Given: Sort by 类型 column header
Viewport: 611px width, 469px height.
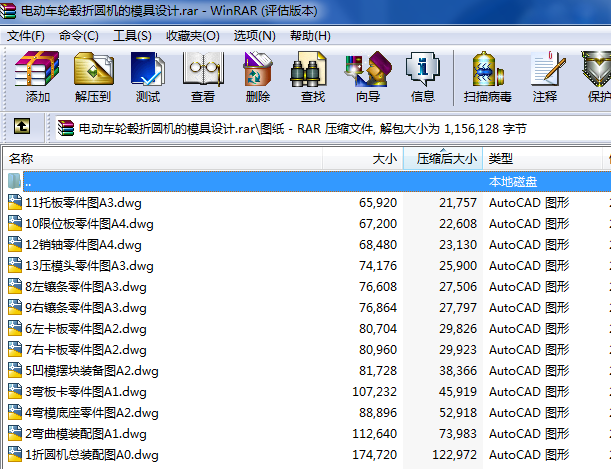Looking at the screenshot, I should click(x=543, y=159).
